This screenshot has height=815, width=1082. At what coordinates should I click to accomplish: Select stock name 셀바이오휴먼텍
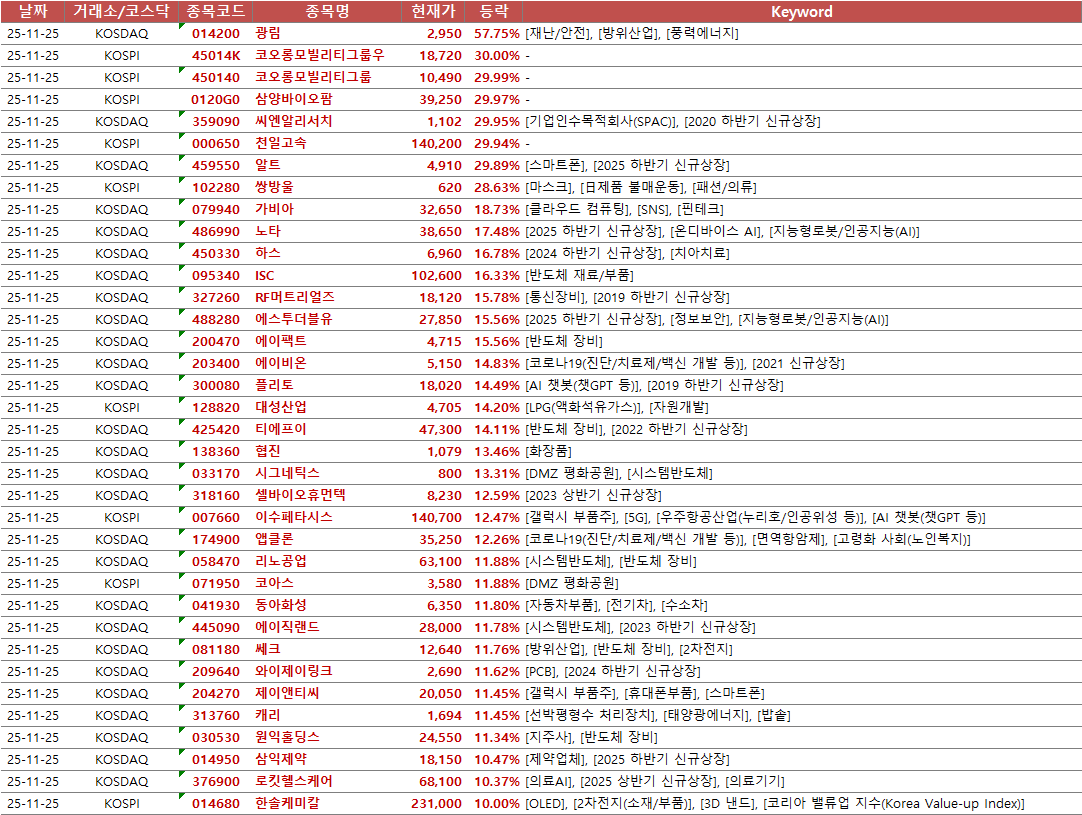coord(300,495)
